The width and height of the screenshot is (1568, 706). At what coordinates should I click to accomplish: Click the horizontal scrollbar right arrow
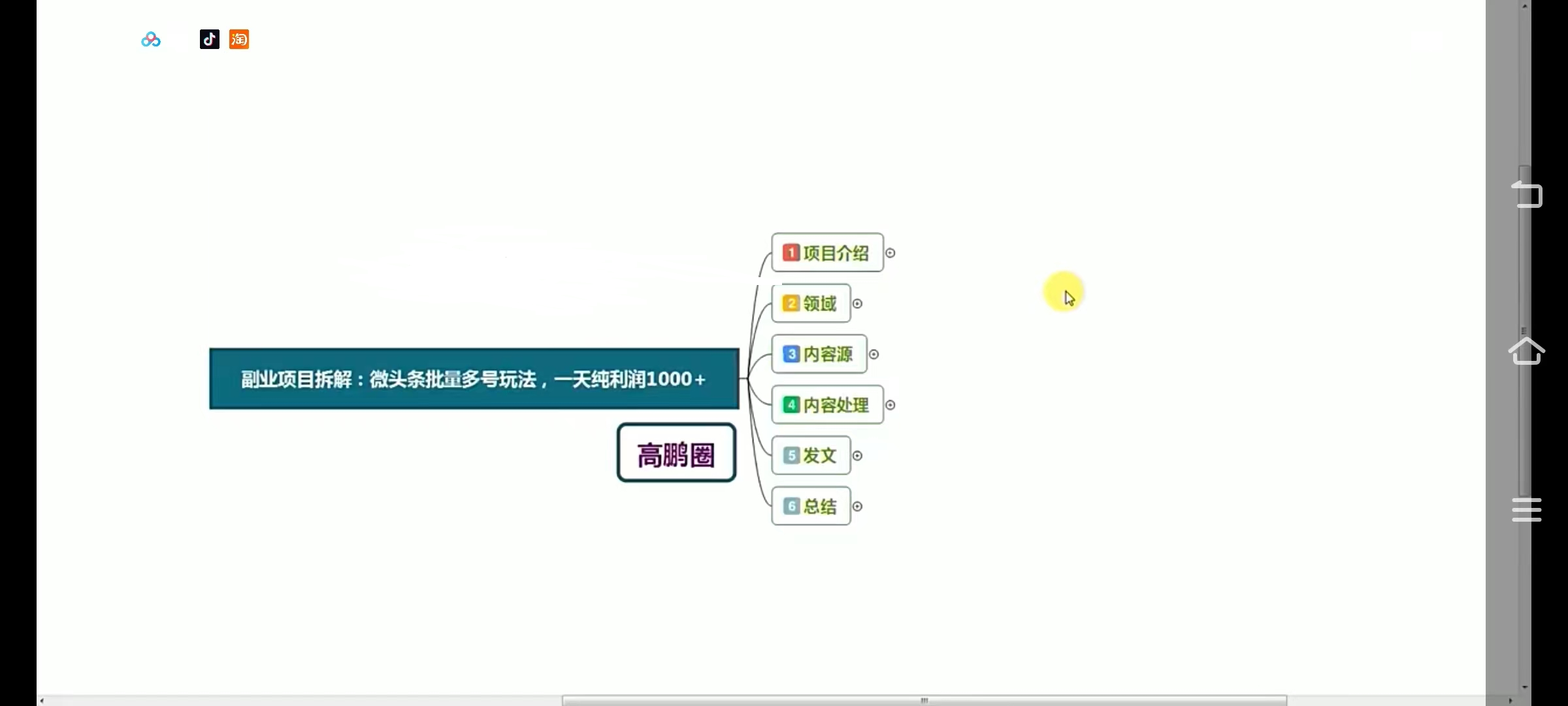click(1510, 700)
